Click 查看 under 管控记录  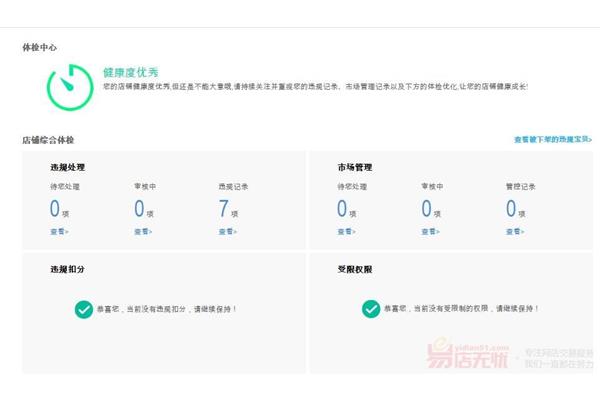515,232
